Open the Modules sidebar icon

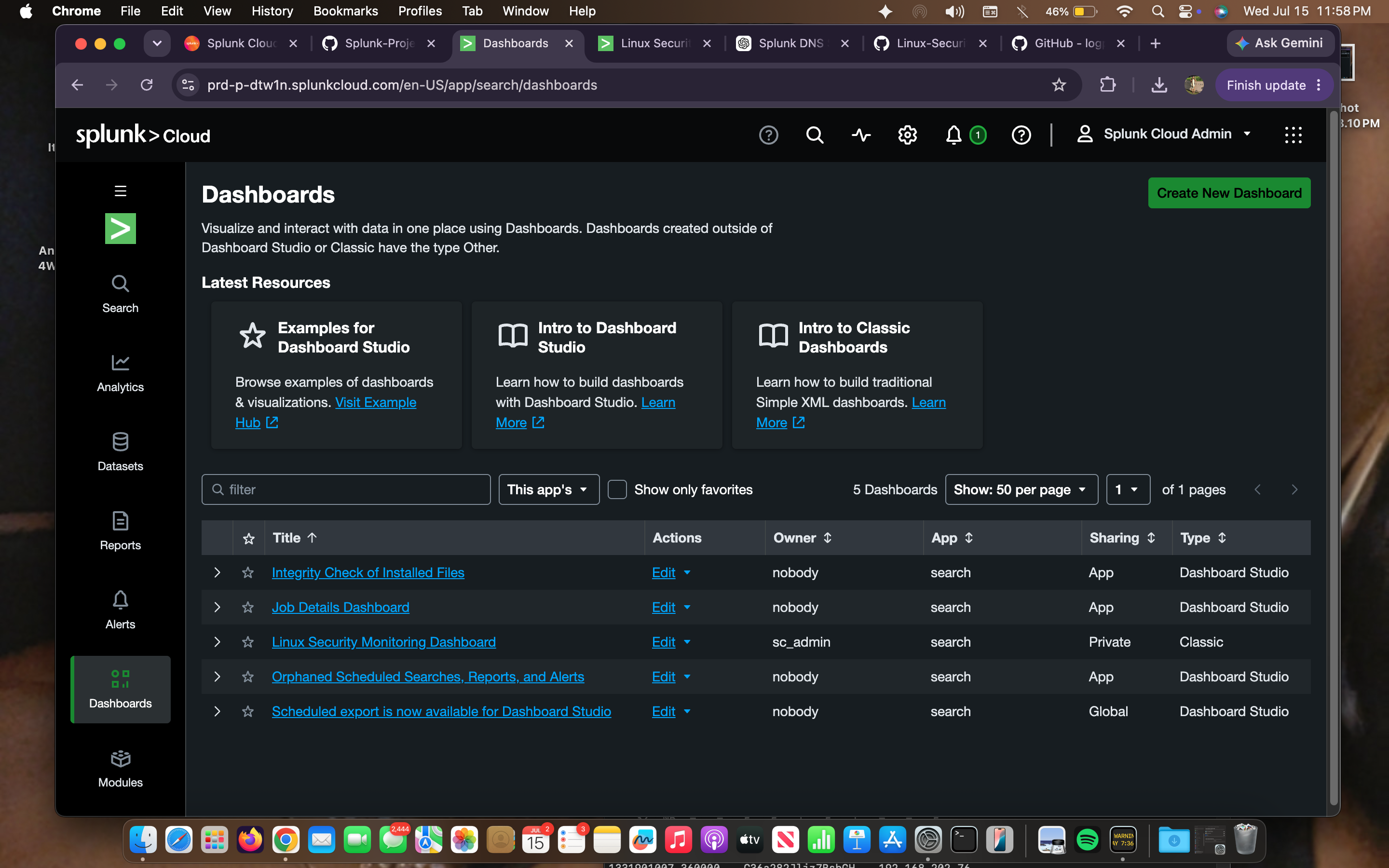[x=120, y=769]
